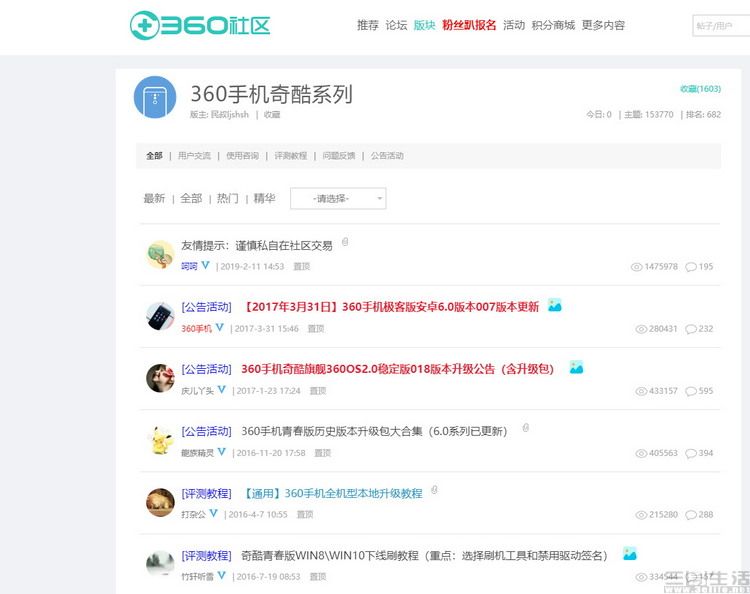Open 更多内容 navigation menu

click(603, 25)
